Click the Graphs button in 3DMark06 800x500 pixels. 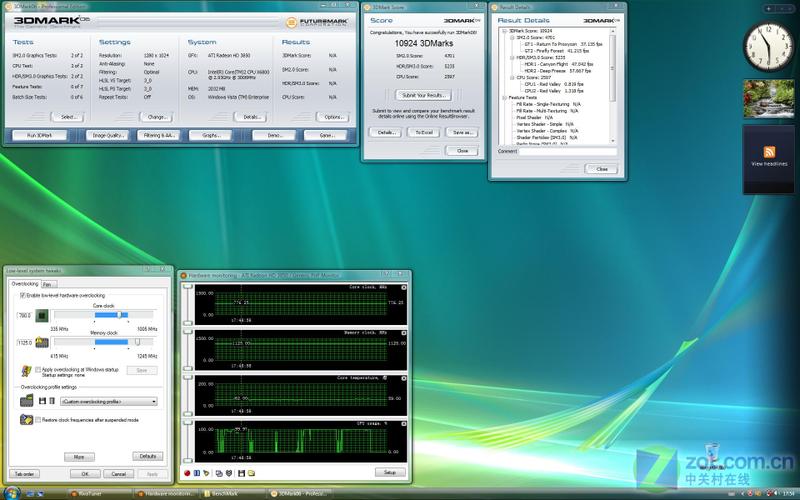[210, 135]
